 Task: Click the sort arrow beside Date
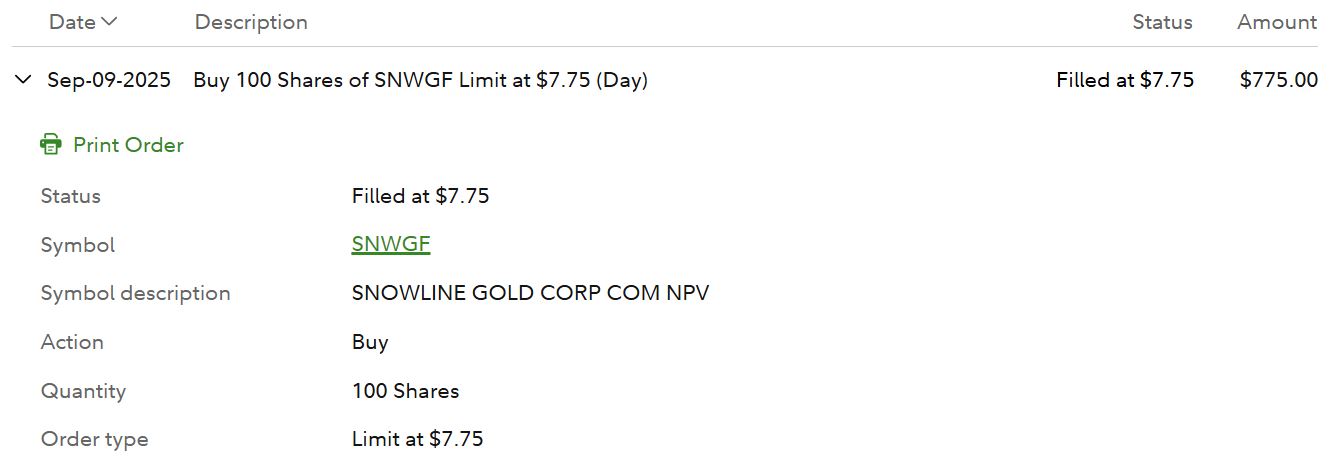pyautogui.click(x=109, y=22)
